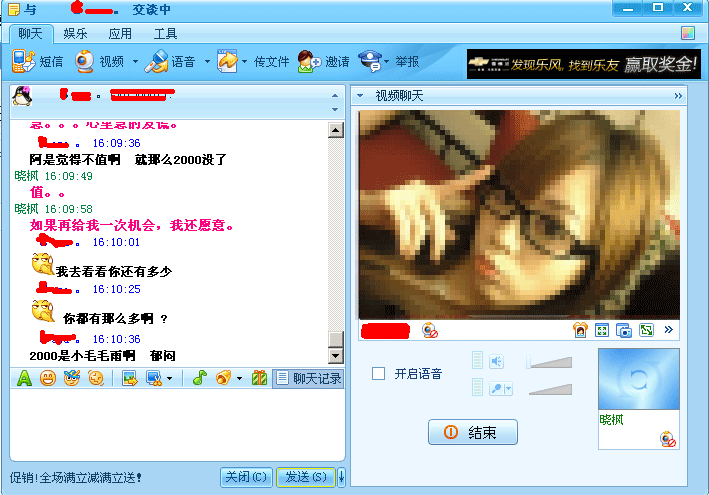Viewport: 709px width, 495px height.
Task: Open the 工具 tab
Action: (x=166, y=34)
